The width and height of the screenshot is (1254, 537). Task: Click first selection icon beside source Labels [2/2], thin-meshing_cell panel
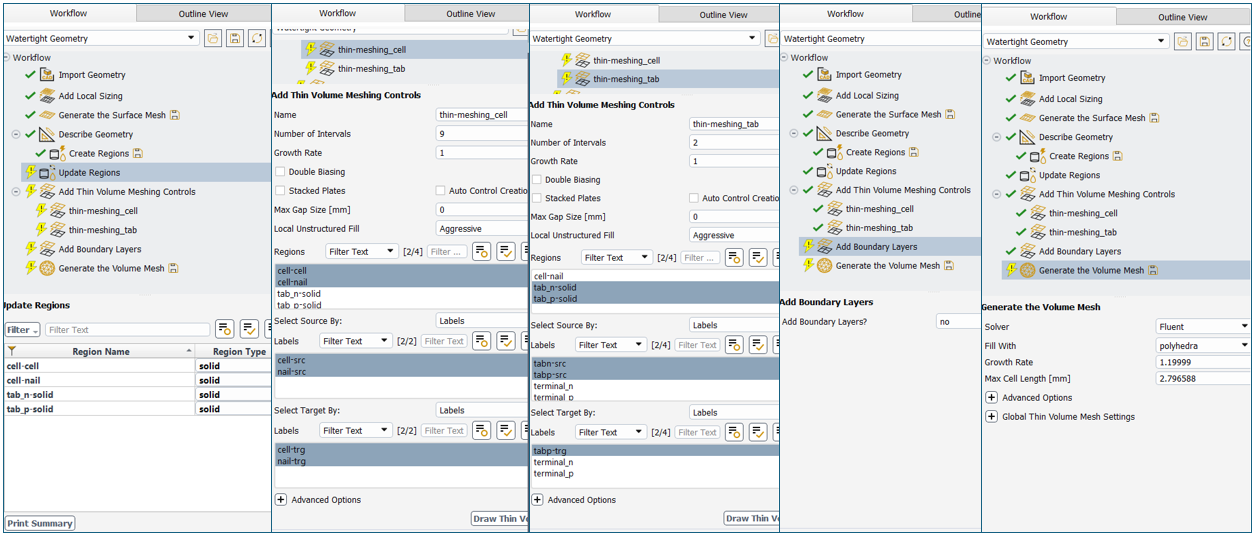click(481, 341)
